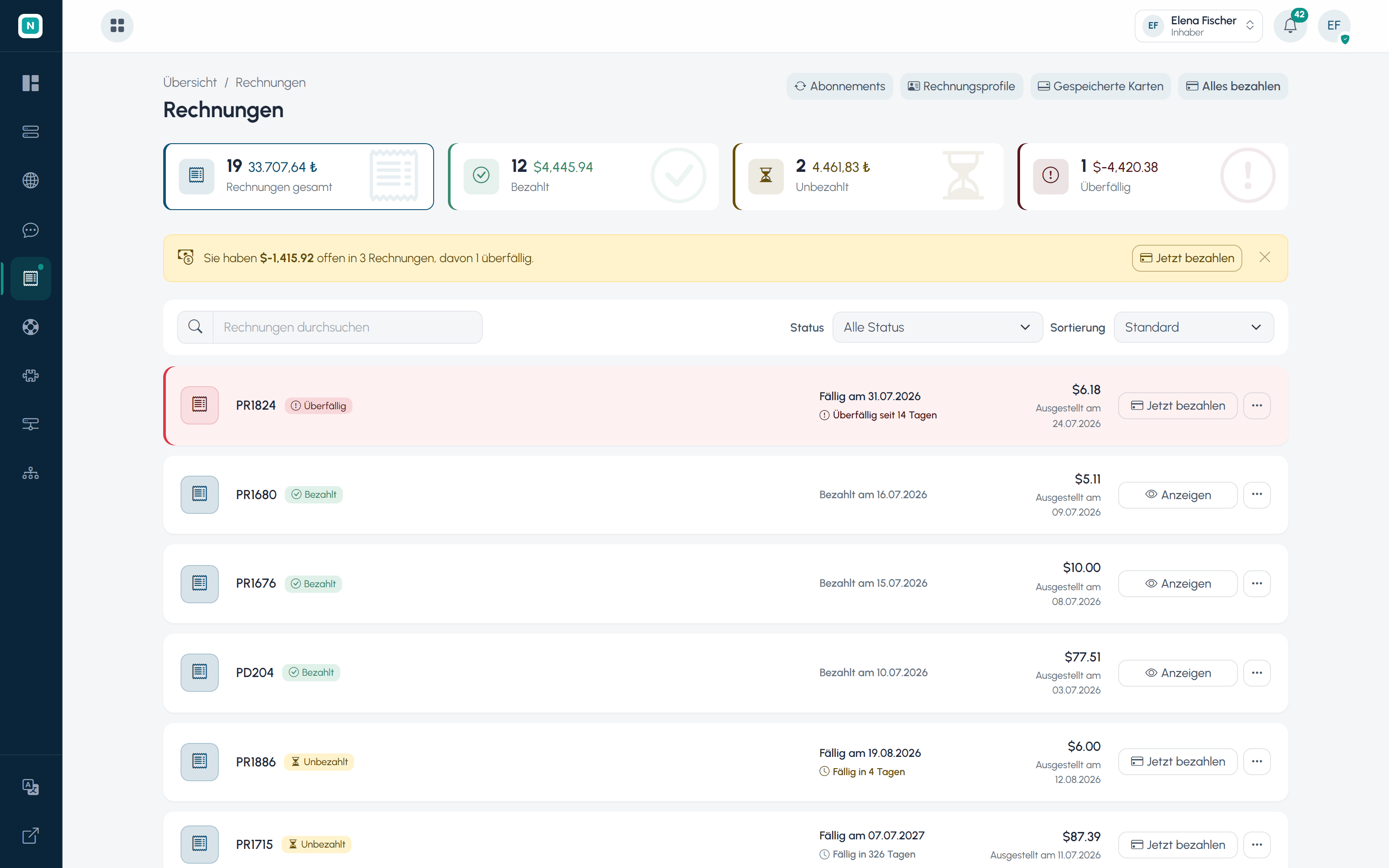
Task: Click invoice icon for PR1824
Action: tap(200, 405)
